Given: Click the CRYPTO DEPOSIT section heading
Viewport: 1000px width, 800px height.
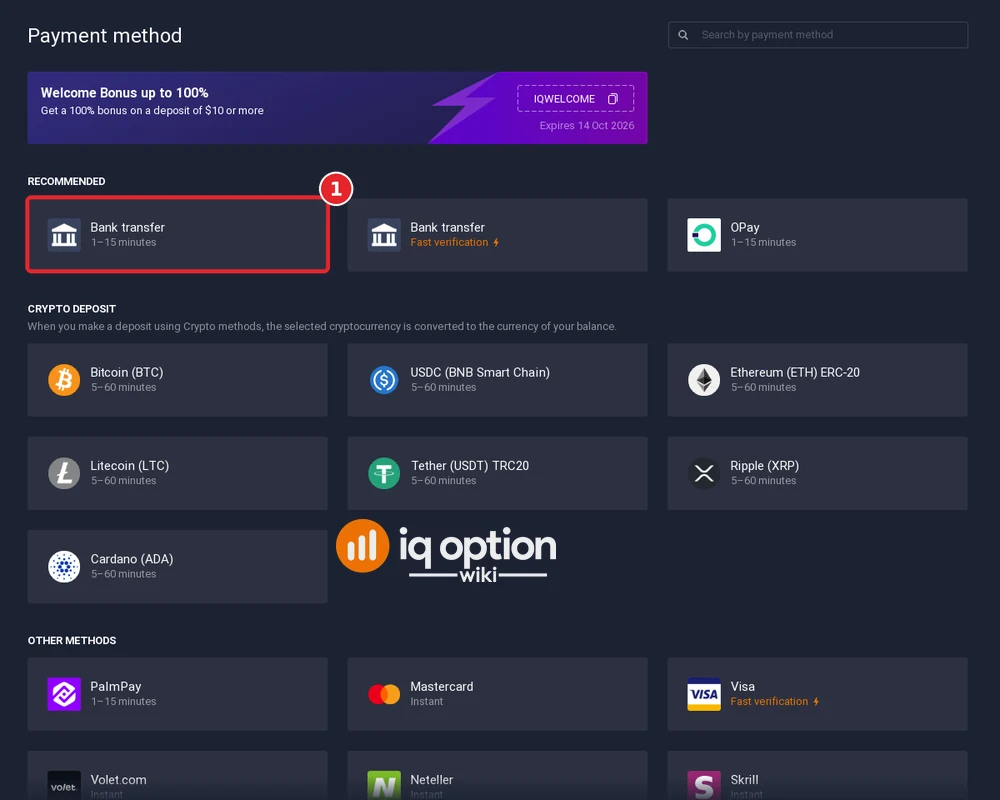Looking at the screenshot, I should 71,309.
